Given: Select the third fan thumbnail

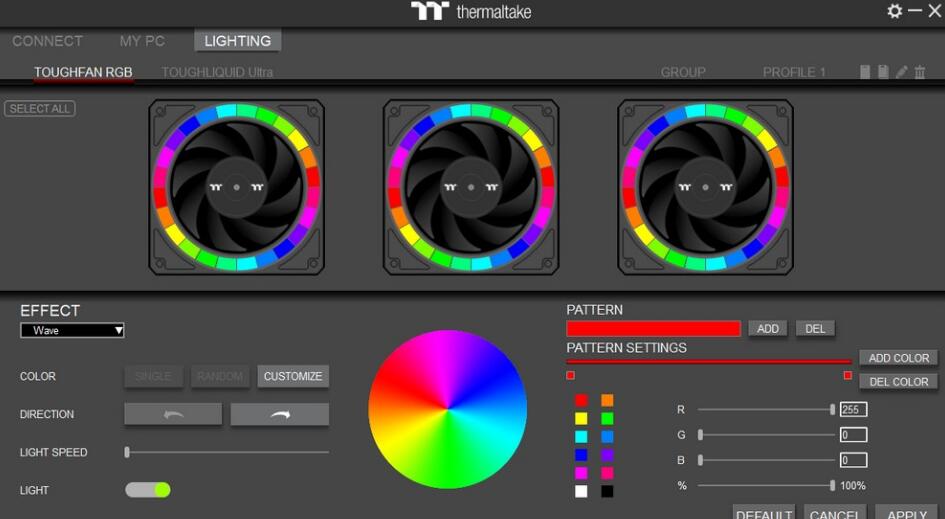Looking at the screenshot, I should click(705, 187).
